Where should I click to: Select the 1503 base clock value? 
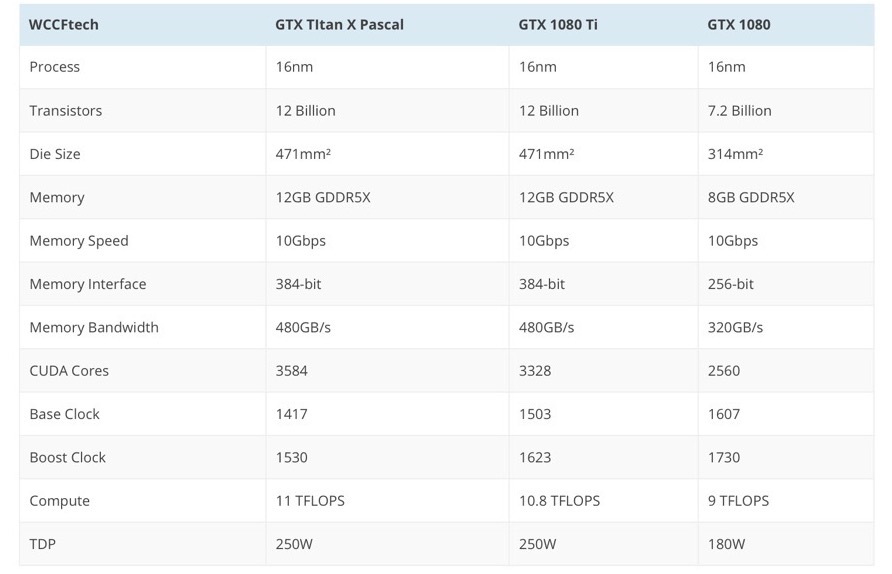click(535, 414)
